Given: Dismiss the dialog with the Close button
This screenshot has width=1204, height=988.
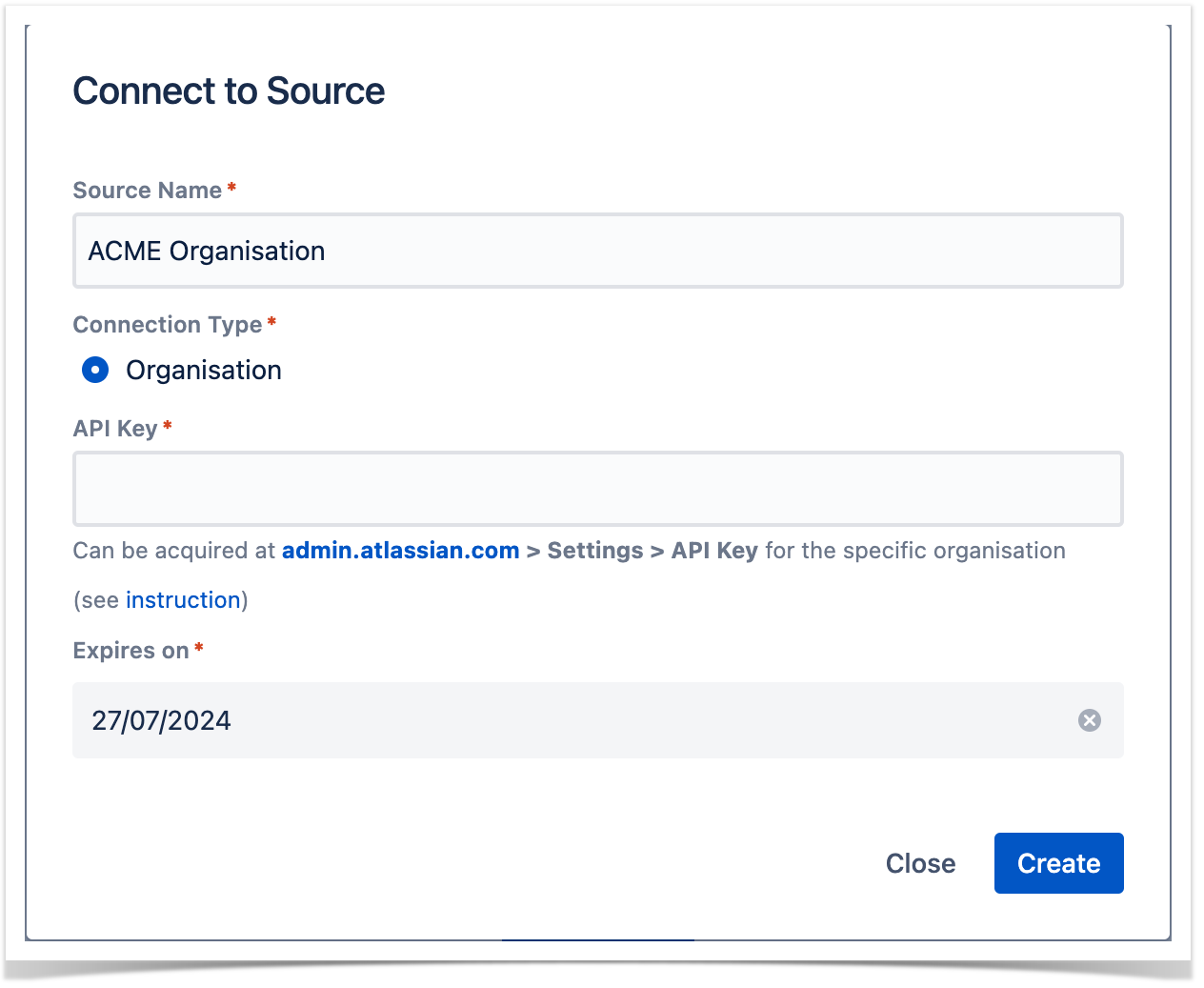Looking at the screenshot, I should (920, 863).
